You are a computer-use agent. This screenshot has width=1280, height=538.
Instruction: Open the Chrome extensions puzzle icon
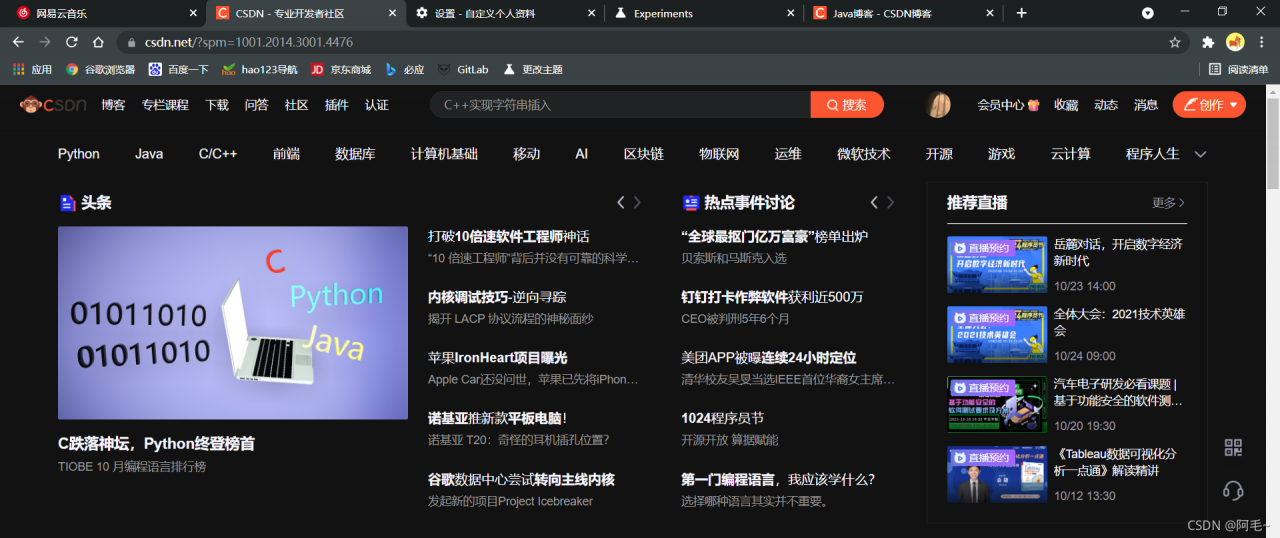(x=1208, y=42)
